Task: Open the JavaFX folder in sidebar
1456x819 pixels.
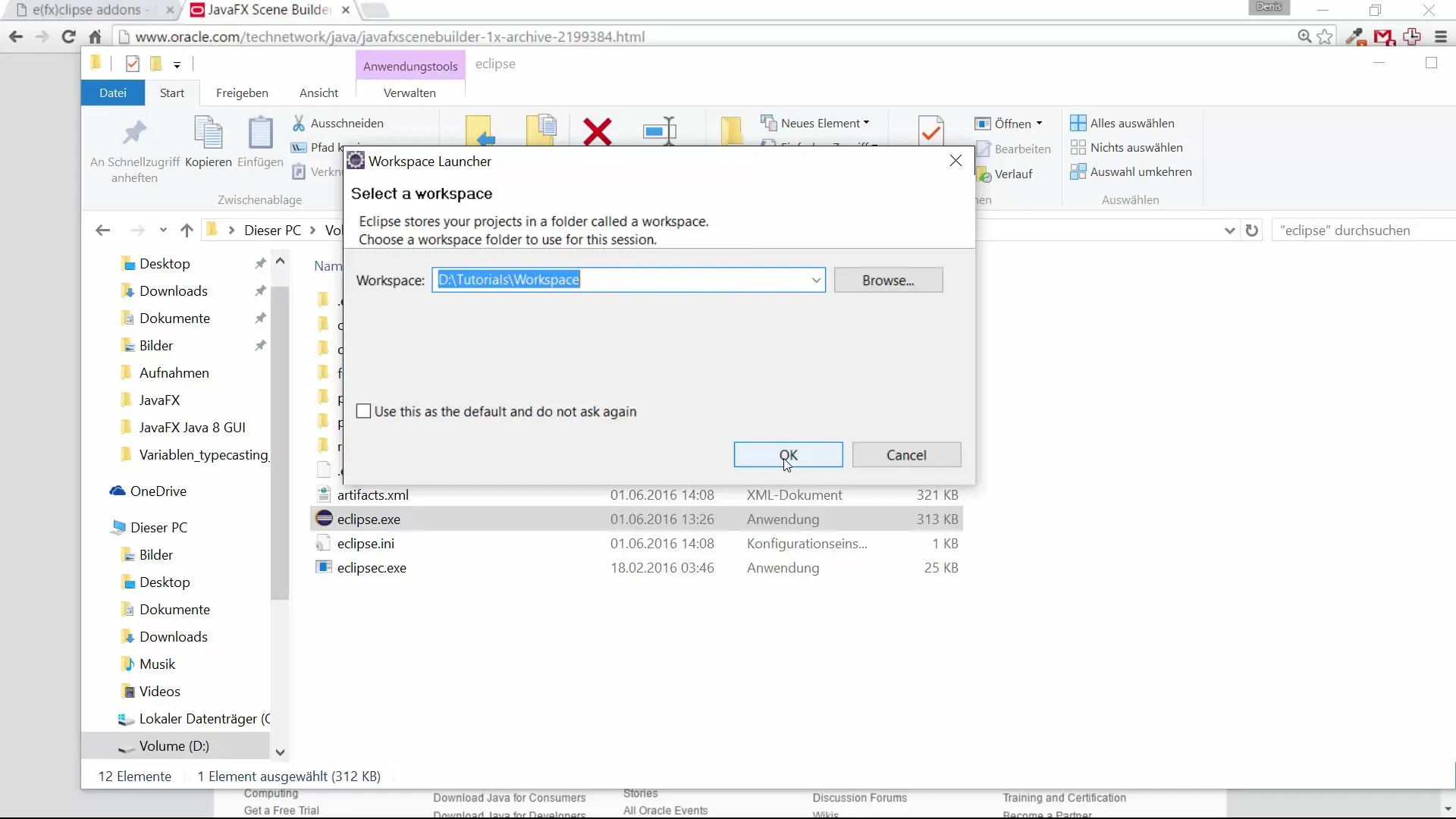Action: point(159,400)
